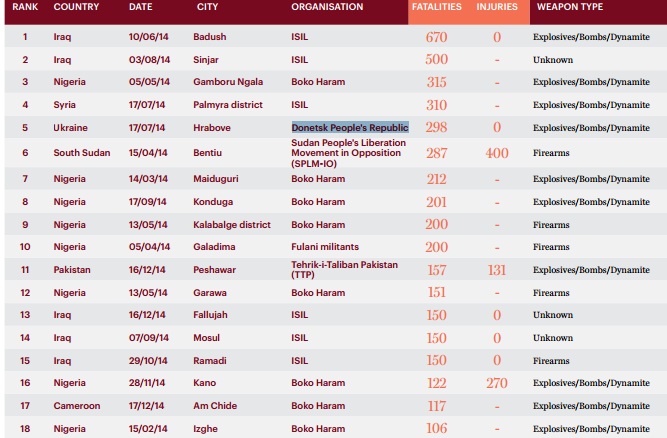Click the country name Cameroon

(76, 406)
